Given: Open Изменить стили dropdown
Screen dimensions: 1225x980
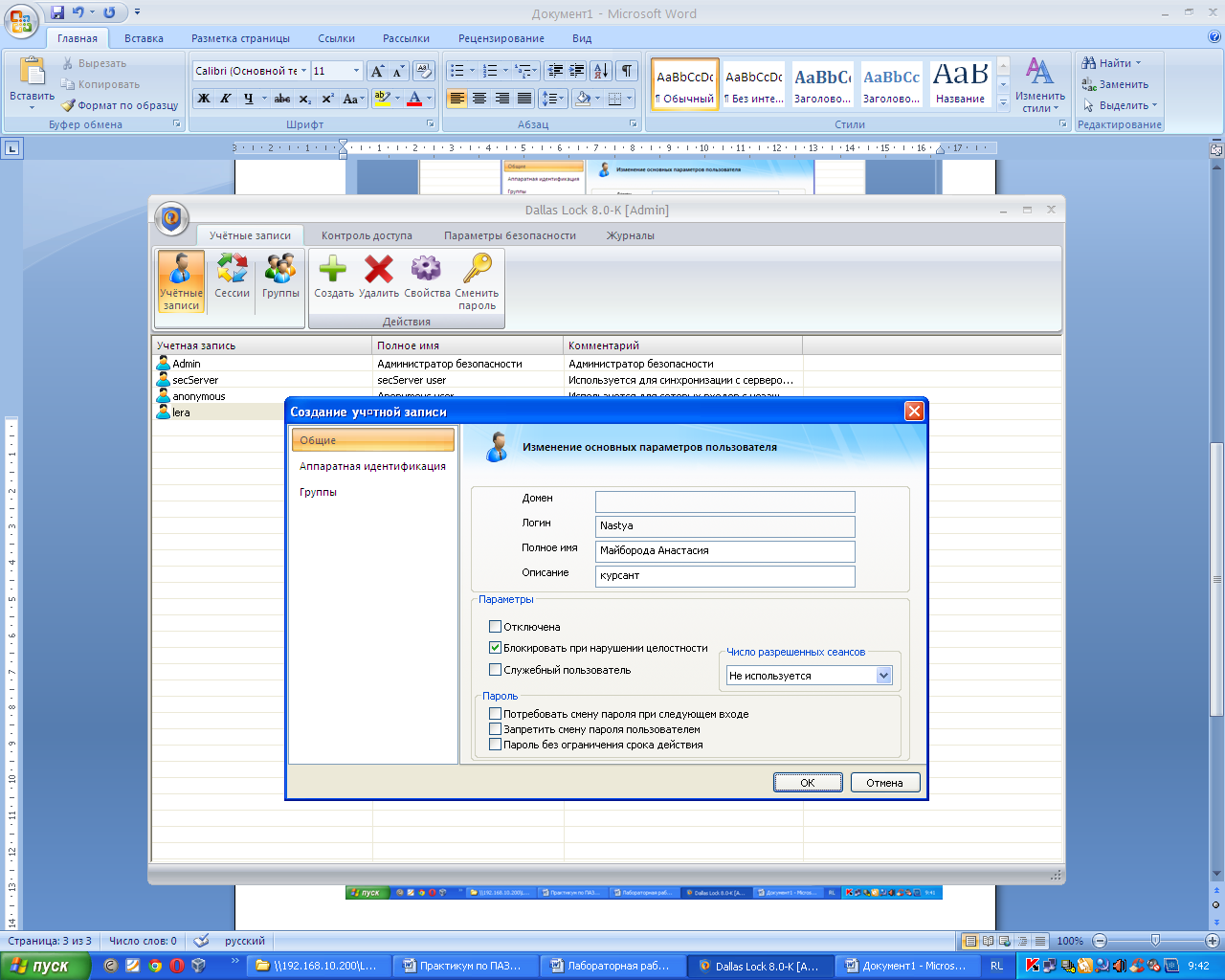Looking at the screenshot, I should click(1040, 84).
